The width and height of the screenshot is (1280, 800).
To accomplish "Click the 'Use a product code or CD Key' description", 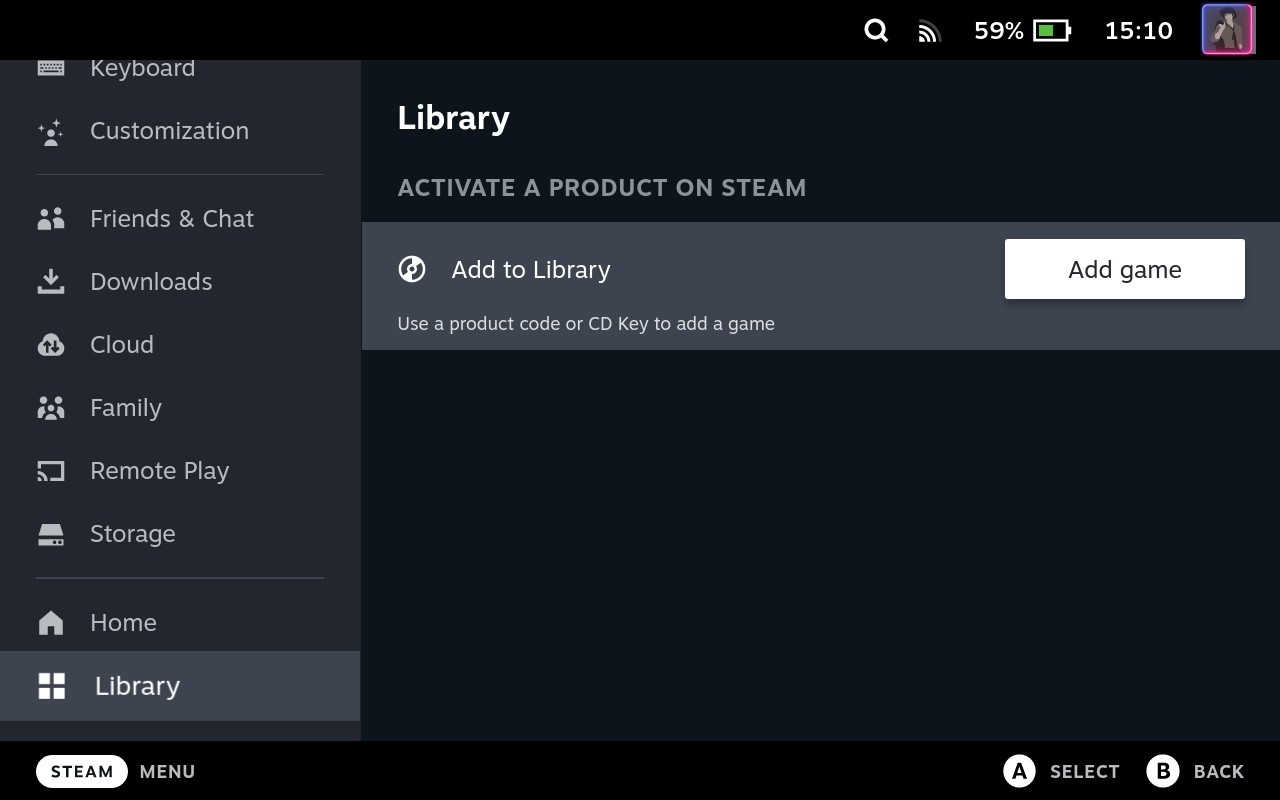I will (x=586, y=324).
